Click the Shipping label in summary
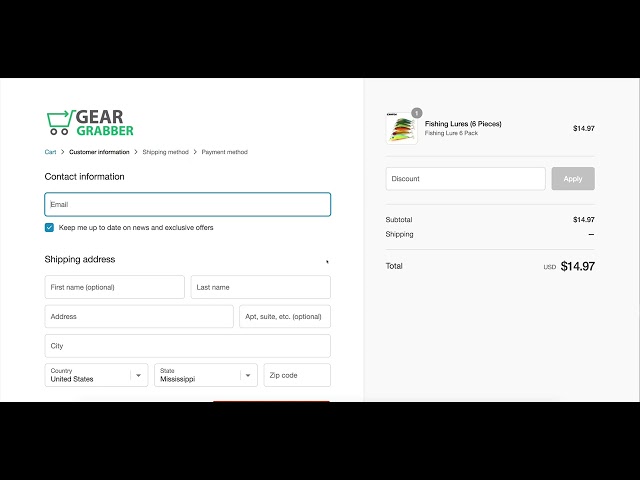The image size is (640, 480). coord(399,234)
